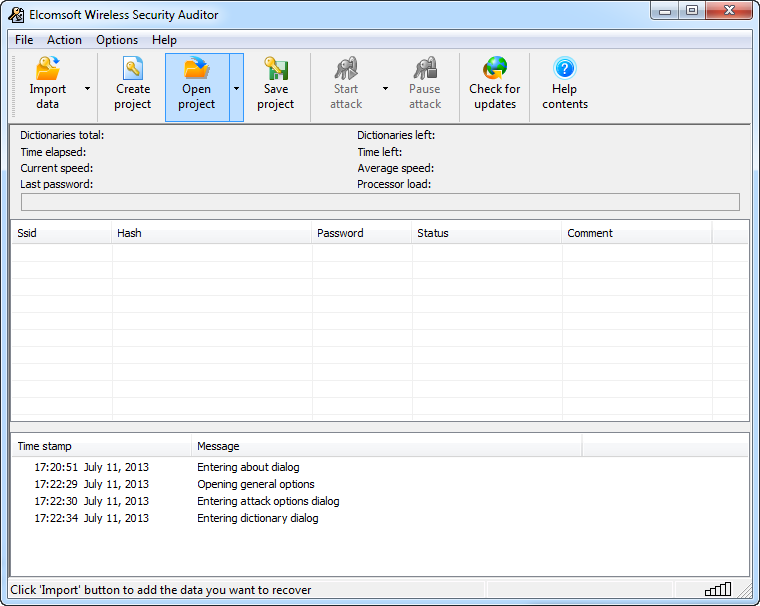Minimize the Wireless Security Auditor window
Screen dimensions: 760x606
pyautogui.click(x=665, y=11)
